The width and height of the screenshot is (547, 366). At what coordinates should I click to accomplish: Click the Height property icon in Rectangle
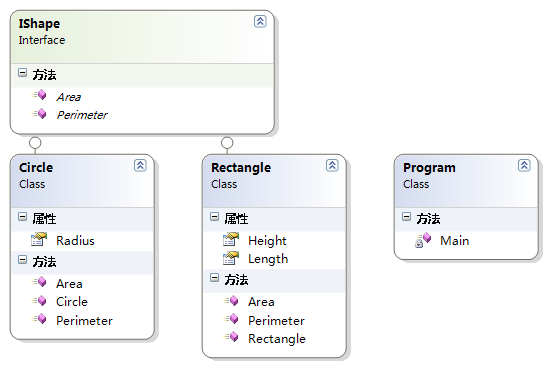click(x=231, y=239)
